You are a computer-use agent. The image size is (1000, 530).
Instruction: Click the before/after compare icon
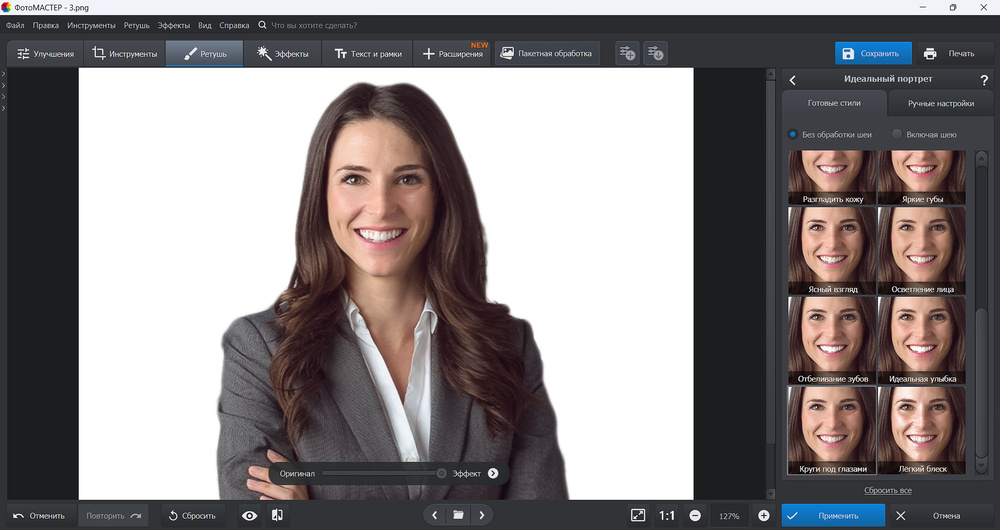277,515
